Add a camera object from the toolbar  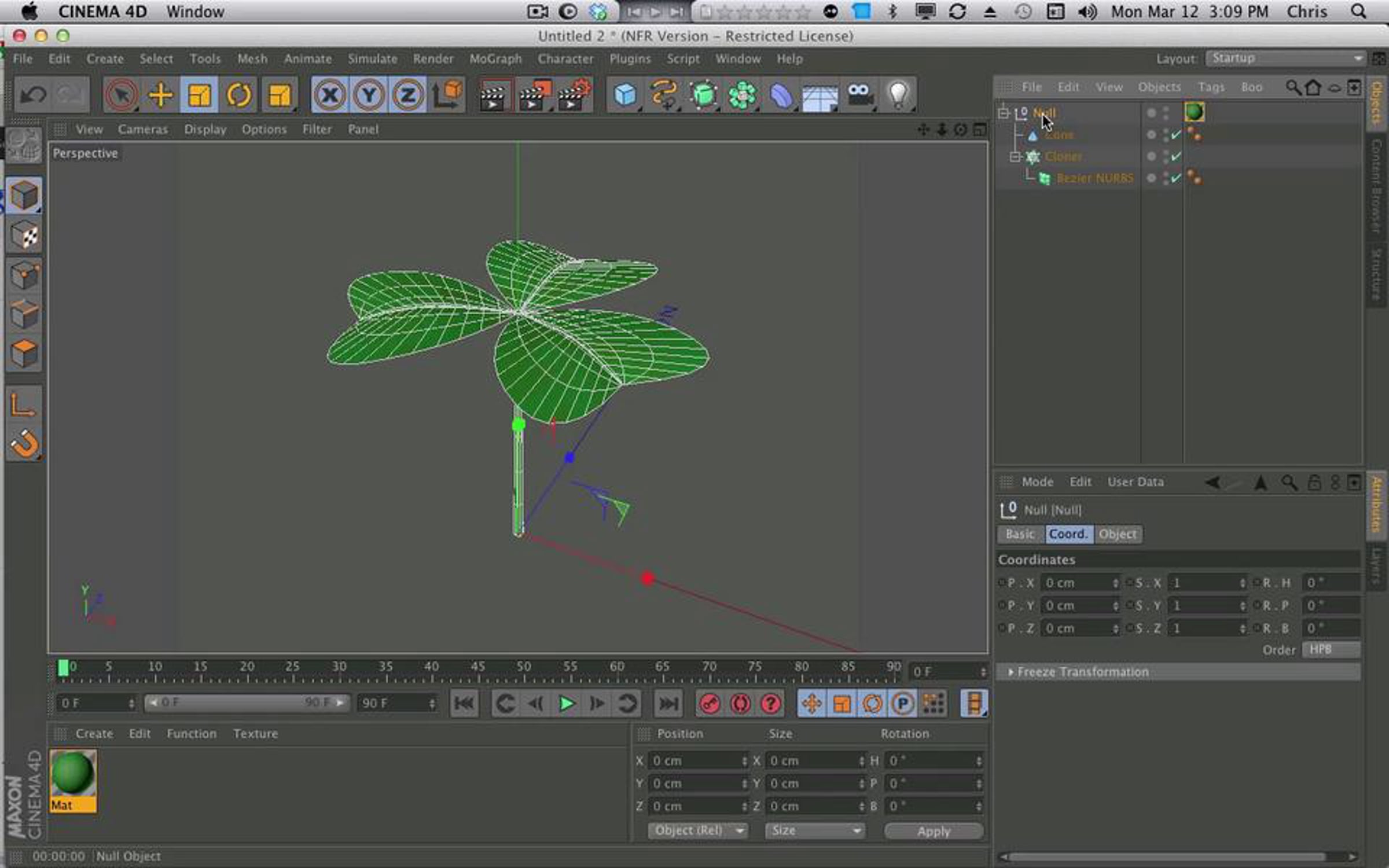859,94
